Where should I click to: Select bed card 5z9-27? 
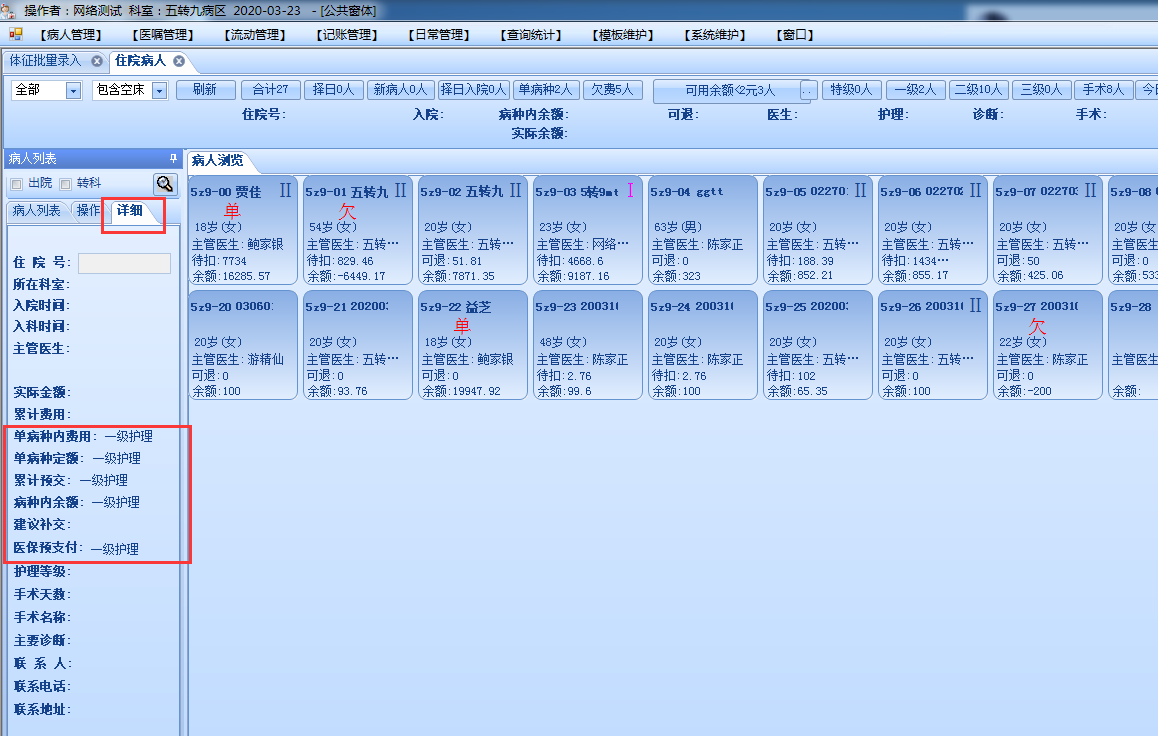click(x=1048, y=345)
